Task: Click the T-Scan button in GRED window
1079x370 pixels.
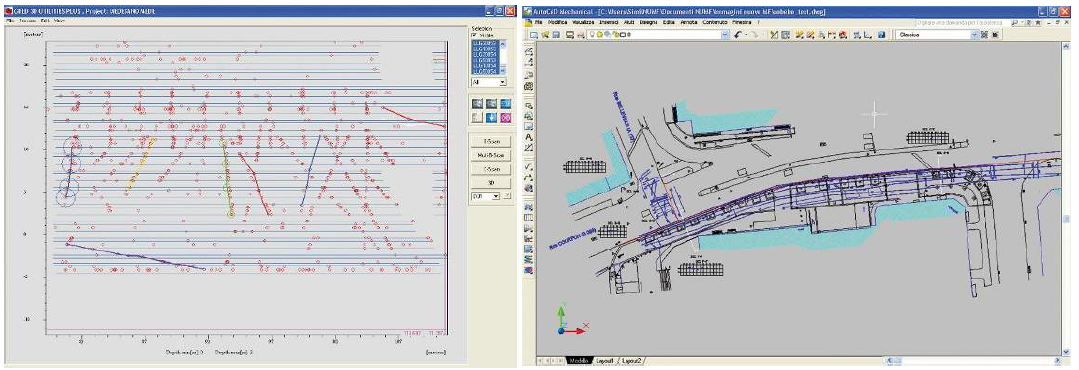Action: (491, 142)
